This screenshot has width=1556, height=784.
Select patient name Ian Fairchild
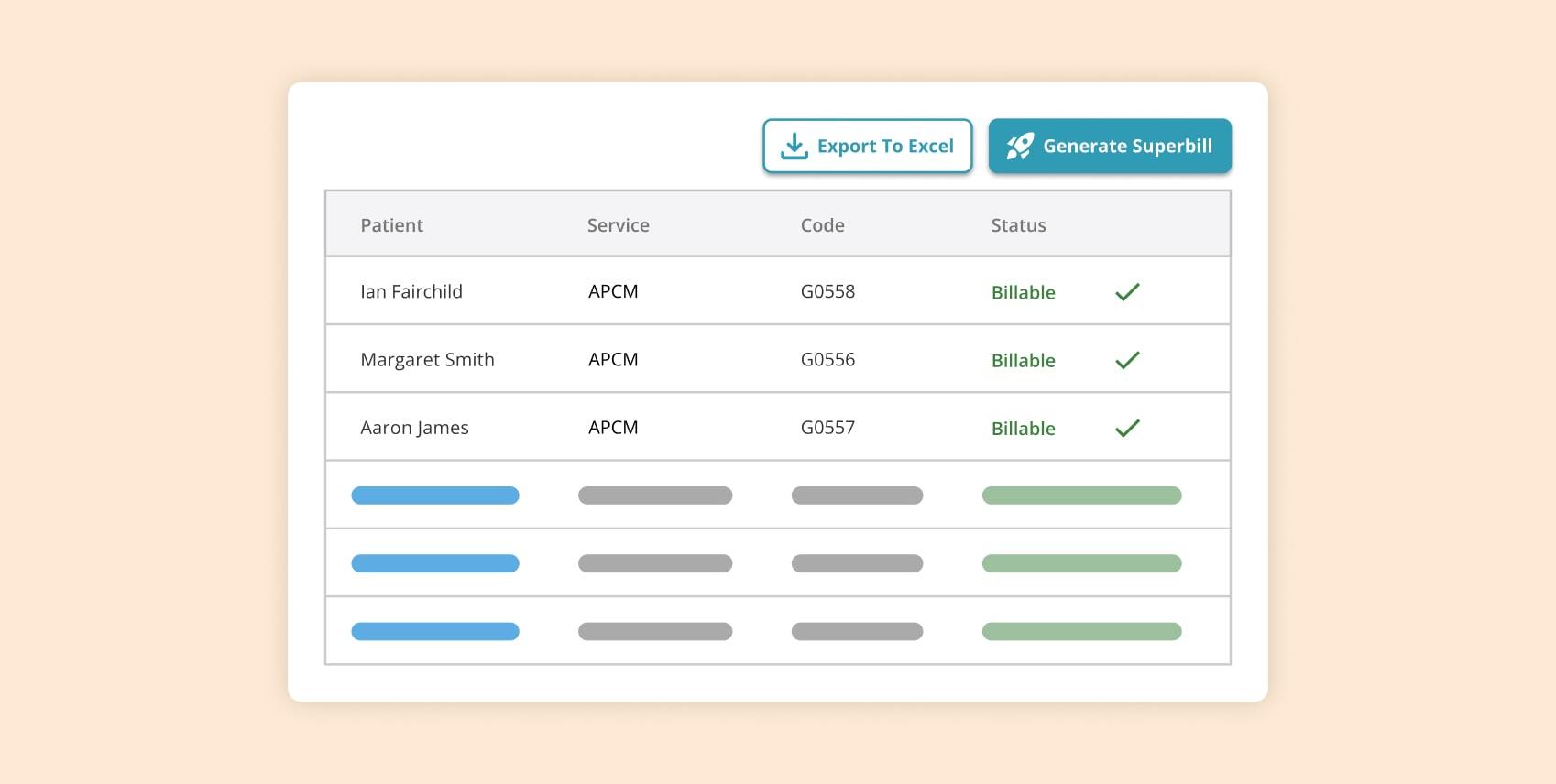point(411,291)
